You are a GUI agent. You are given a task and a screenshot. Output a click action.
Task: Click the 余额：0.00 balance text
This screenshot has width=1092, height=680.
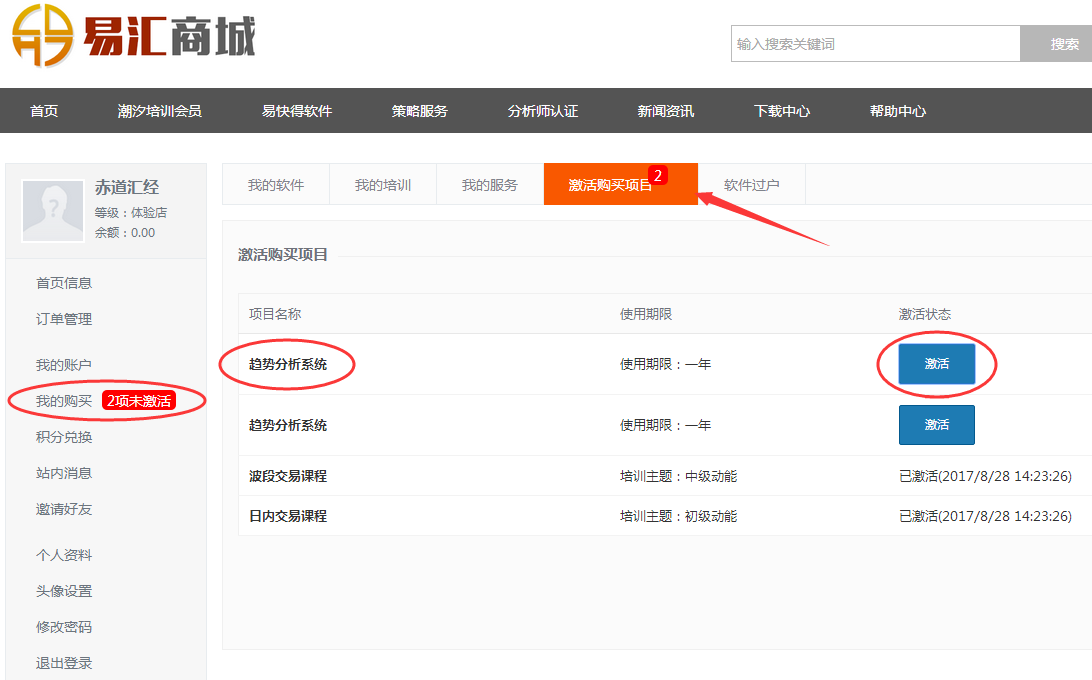[125, 233]
